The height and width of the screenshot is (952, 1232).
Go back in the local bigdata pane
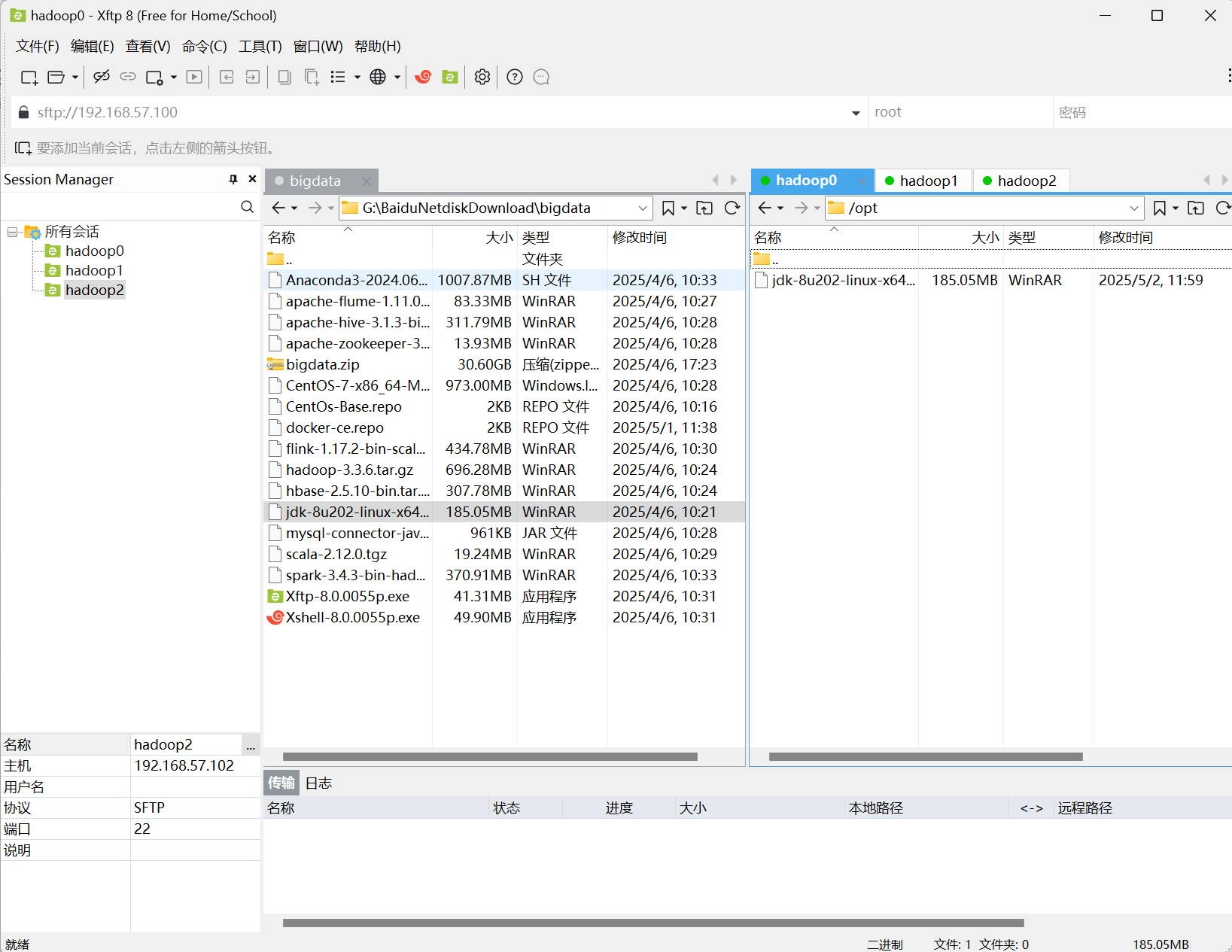tap(278, 208)
